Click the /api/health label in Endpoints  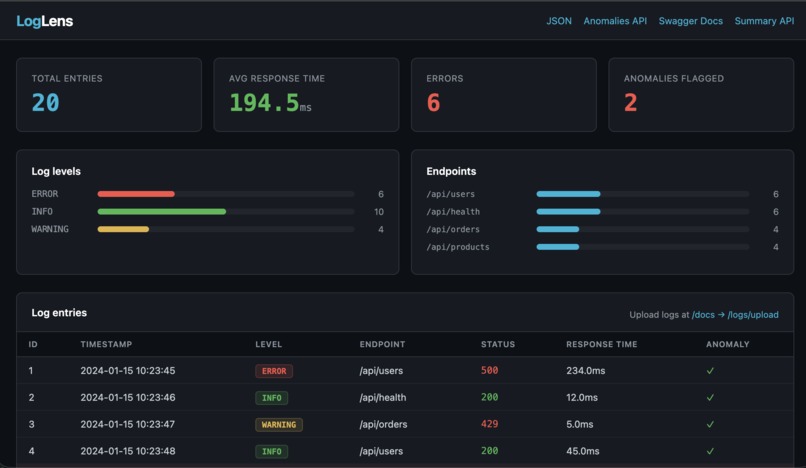pos(453,211)
